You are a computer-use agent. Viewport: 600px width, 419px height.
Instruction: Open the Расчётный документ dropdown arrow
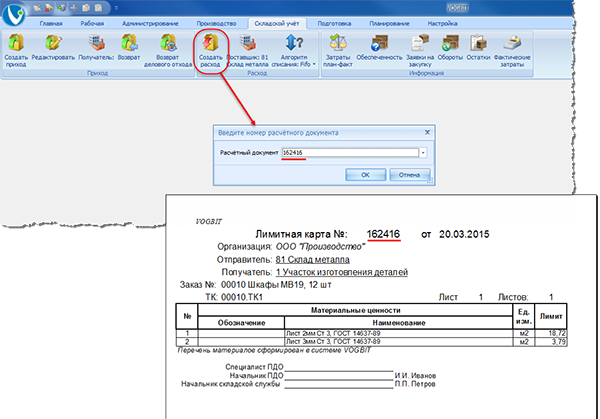click(424, 152)
